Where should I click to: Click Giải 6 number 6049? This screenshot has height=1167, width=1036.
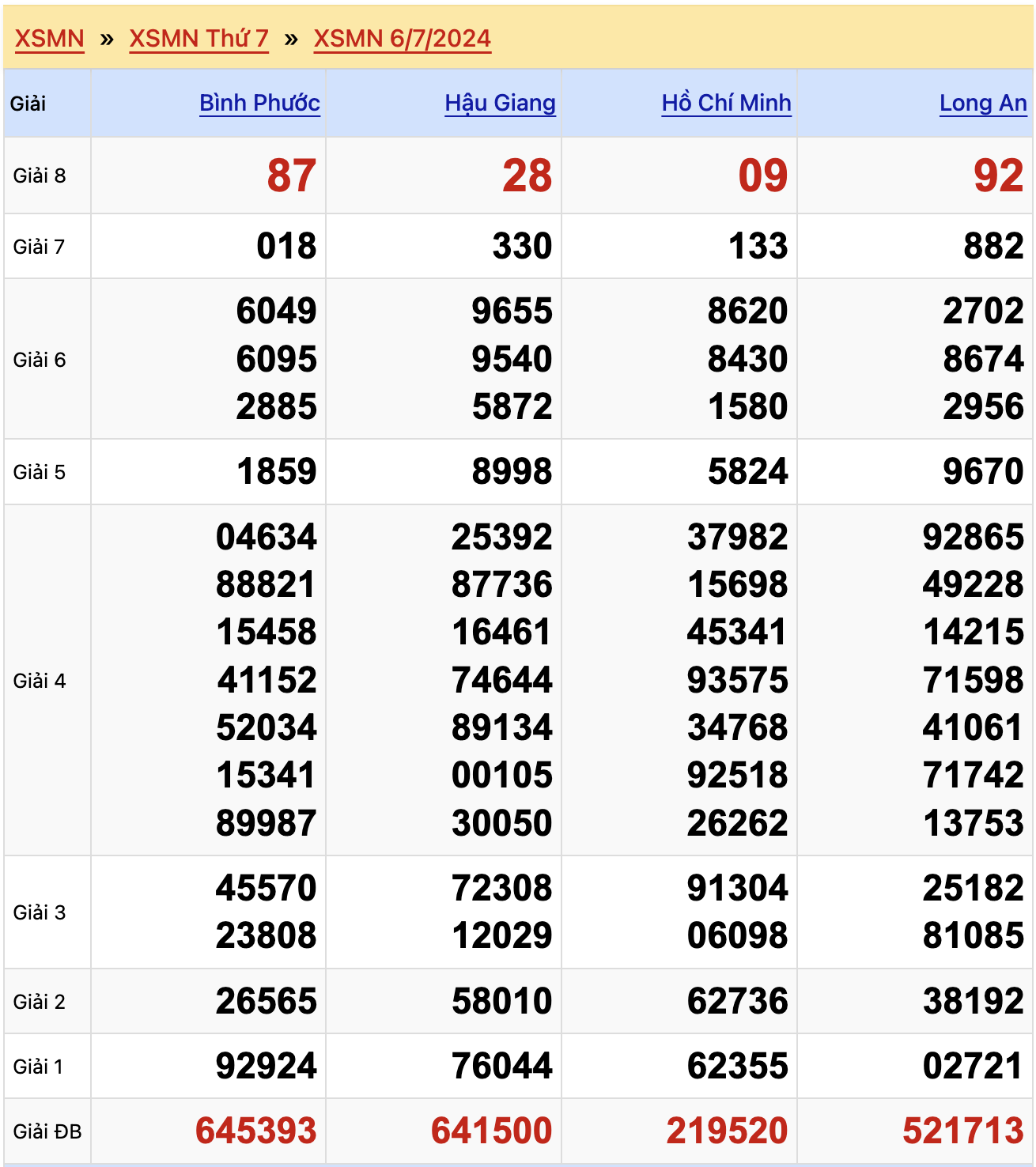click(x=277, y=311)
